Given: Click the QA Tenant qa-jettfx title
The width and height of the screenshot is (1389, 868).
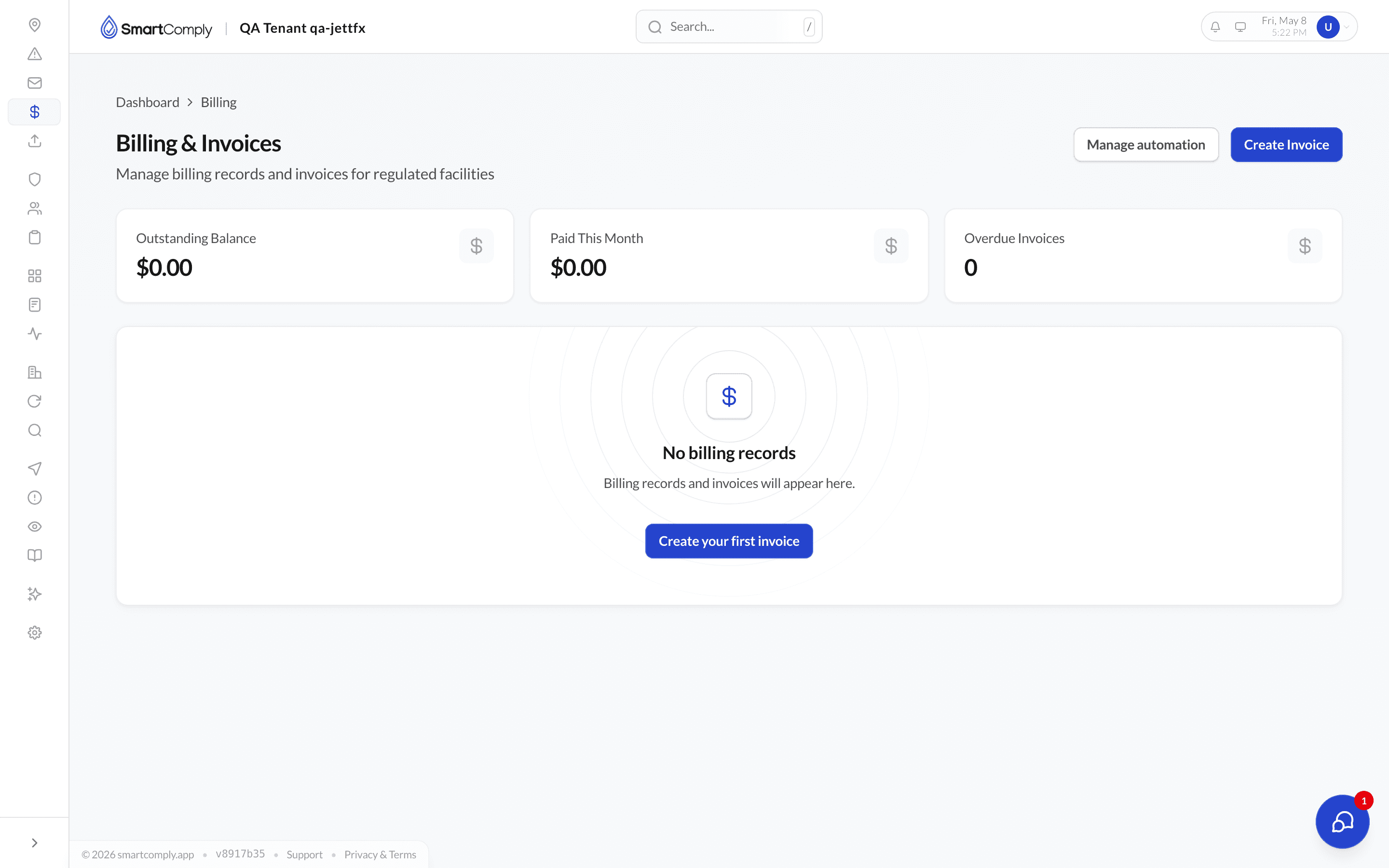Looking at the screenshot, I should [x=302, y=28].
